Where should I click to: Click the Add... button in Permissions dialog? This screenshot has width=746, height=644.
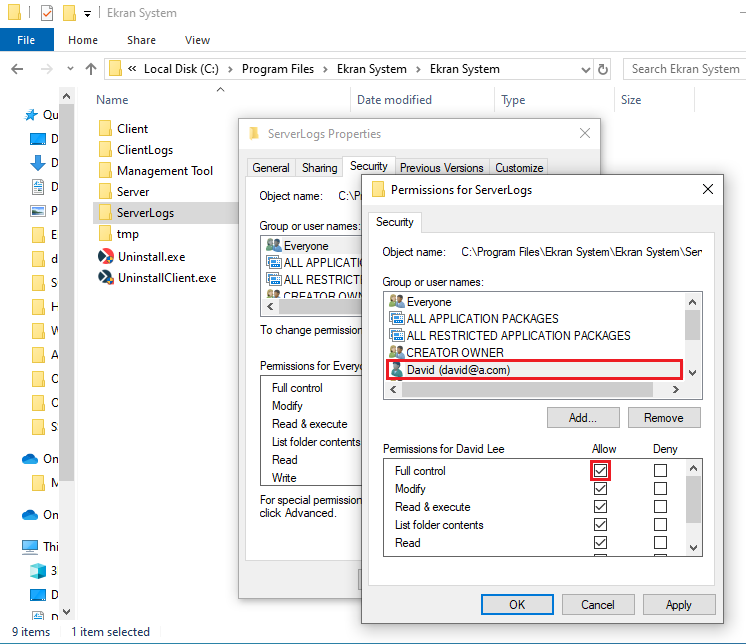tap(583, 418)
